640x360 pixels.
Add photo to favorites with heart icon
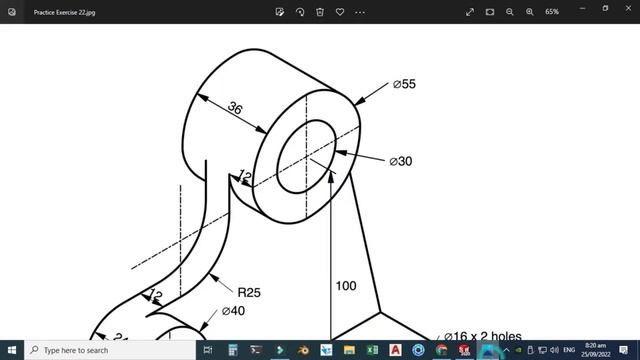coord(340,12)
